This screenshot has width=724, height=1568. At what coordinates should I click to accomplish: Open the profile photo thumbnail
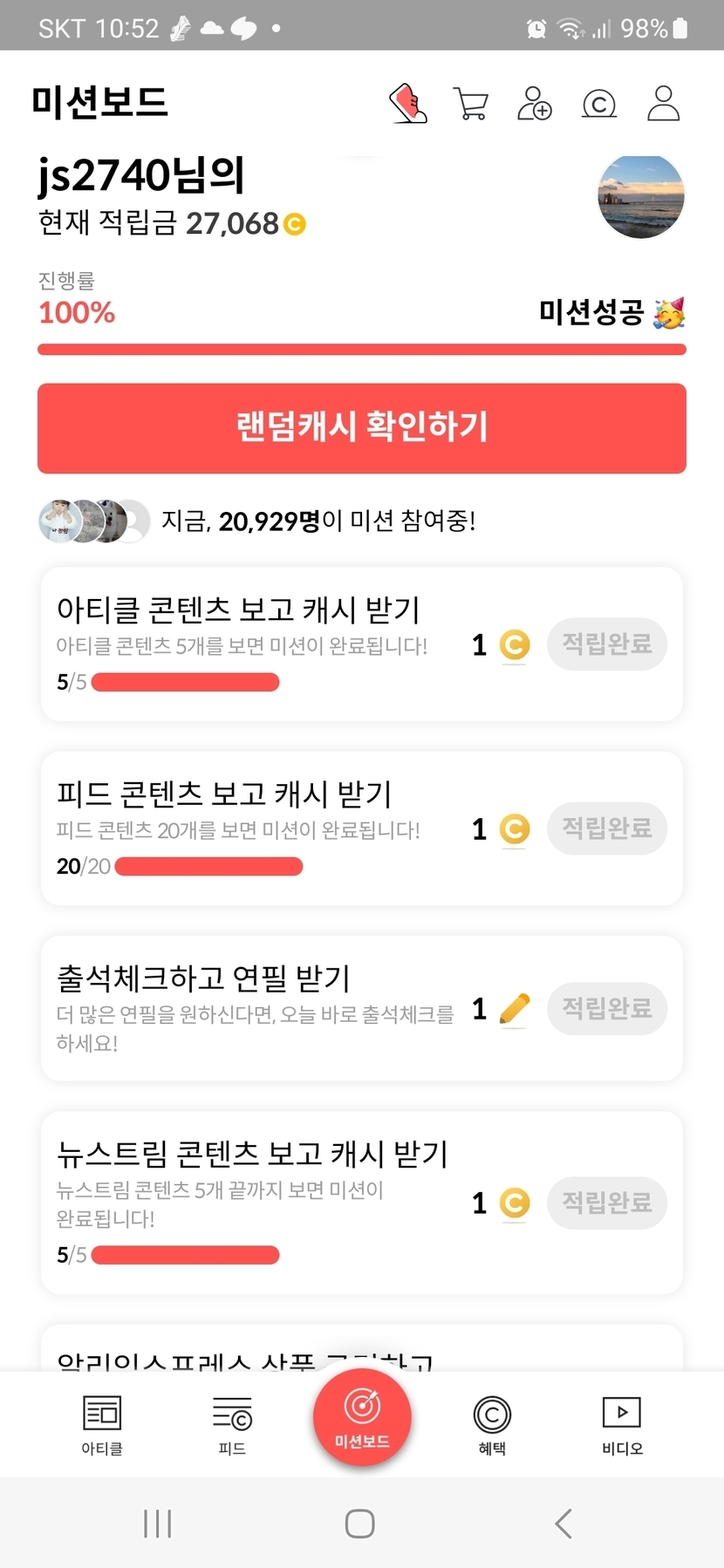click(x=641, y=196)
